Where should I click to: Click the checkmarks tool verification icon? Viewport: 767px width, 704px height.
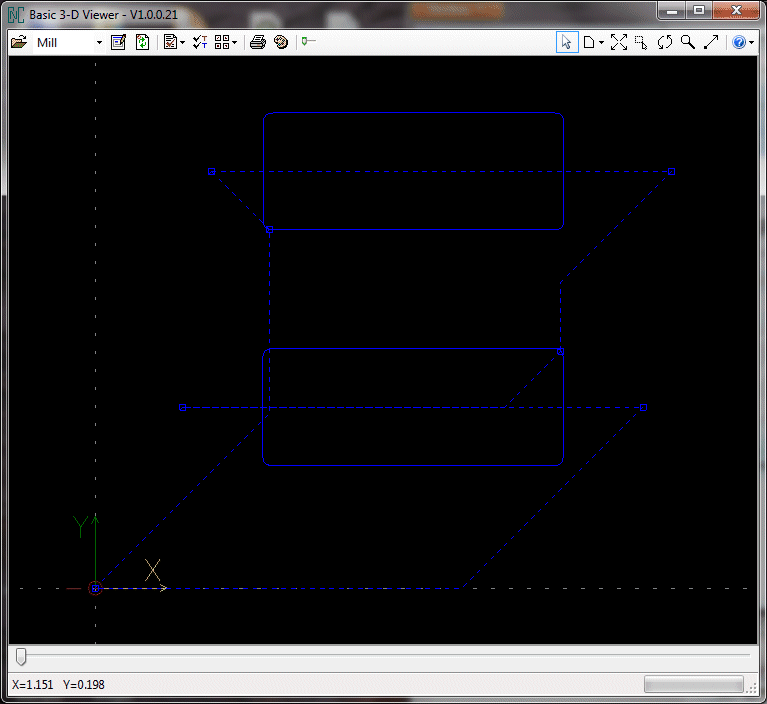(x=198, y=43)
